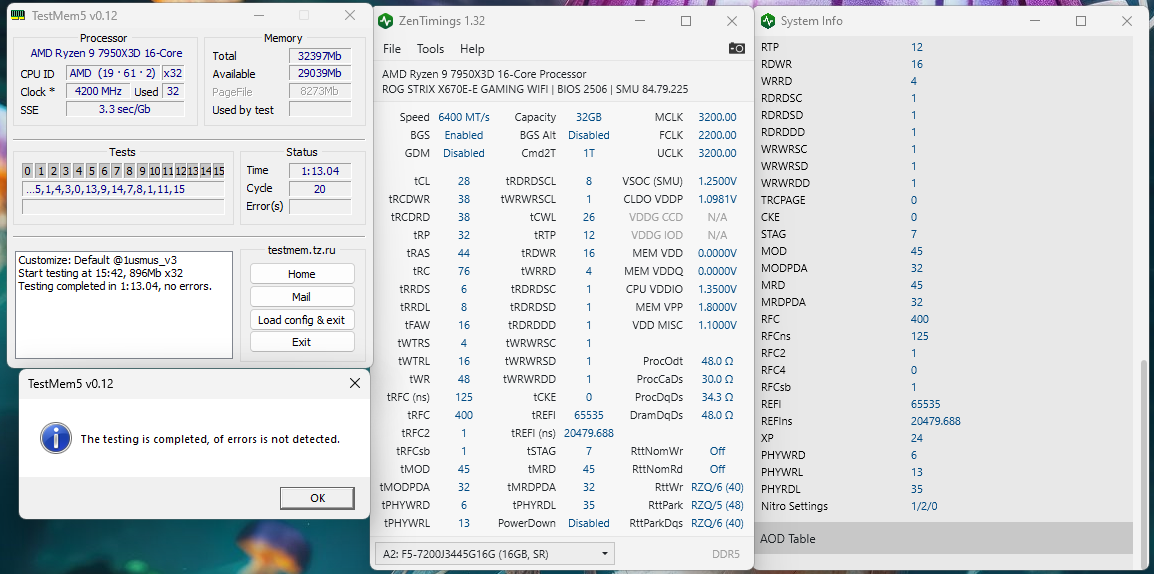Click the ProcOdt 48.0 Ω value
This screenshot has width=1154, height=574.
coord(717,361)
